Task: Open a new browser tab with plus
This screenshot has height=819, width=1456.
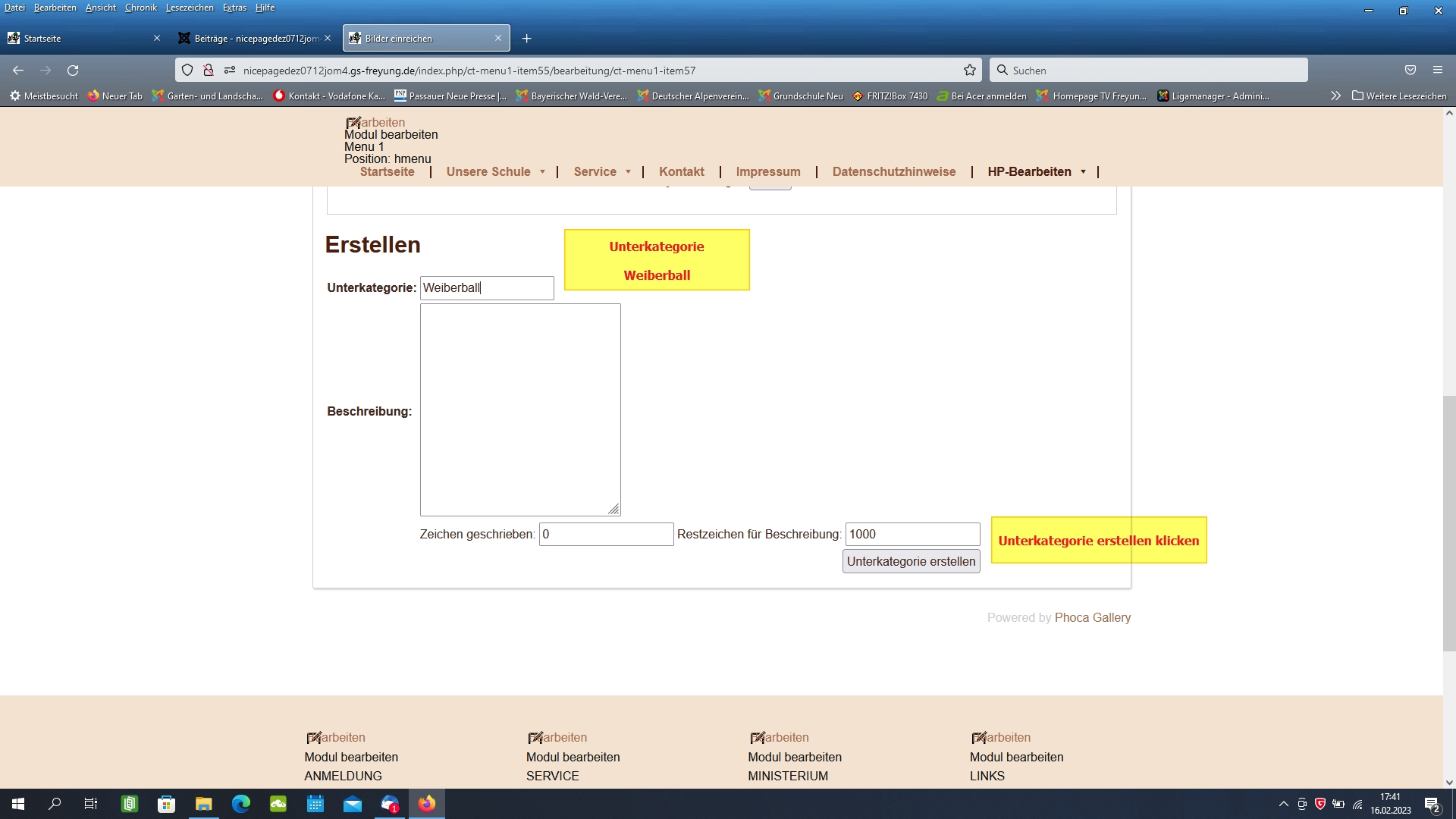Action: point(526,39)
